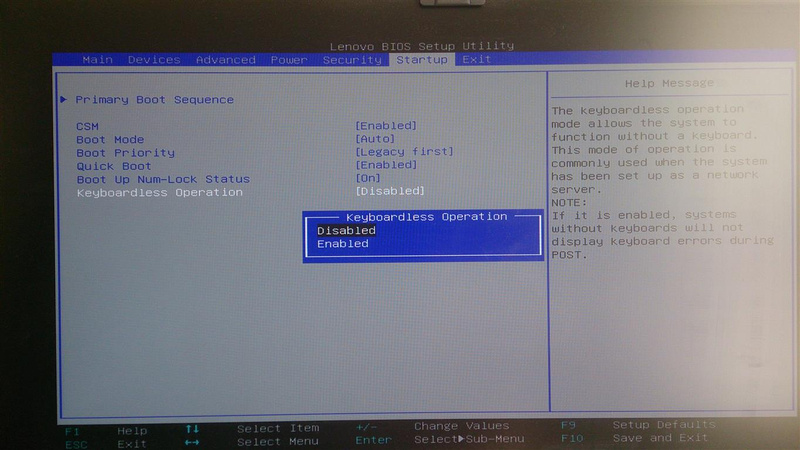Choose Disabled in Keyboardless Operation popup
The height and width of the screenshot is (450, 800).
click(346, 231)
